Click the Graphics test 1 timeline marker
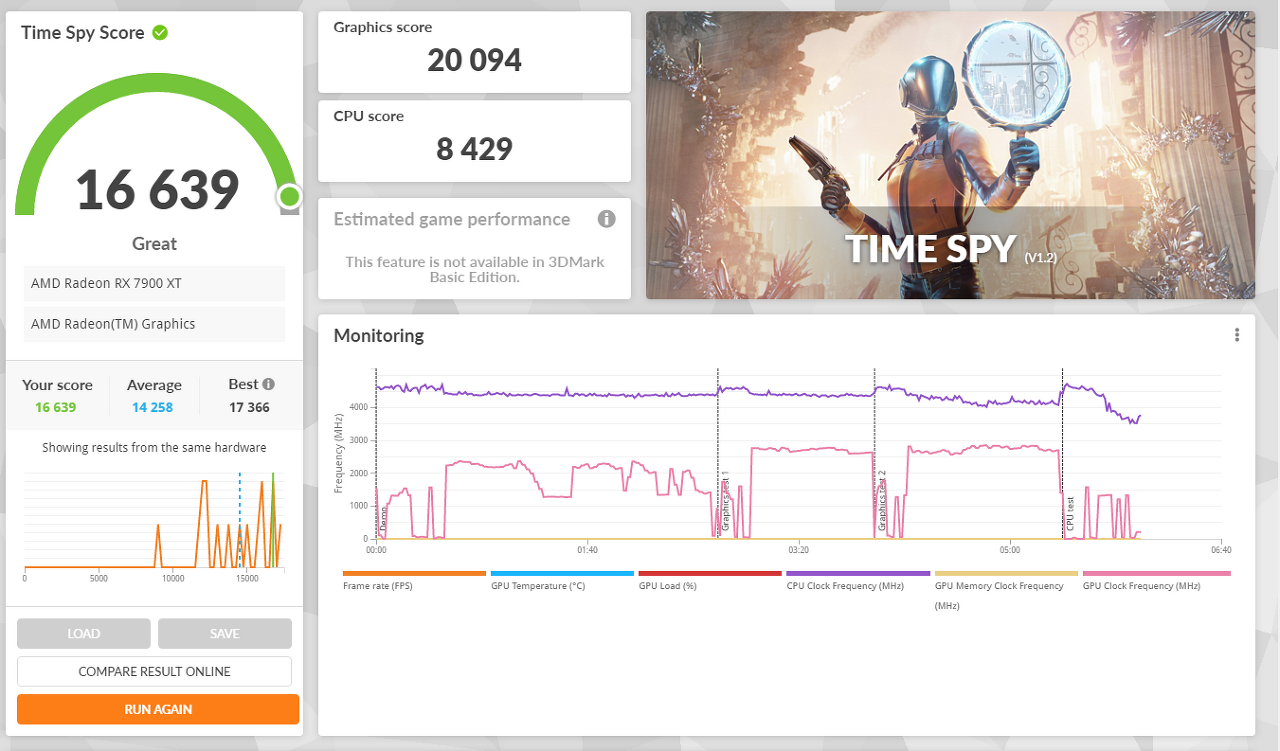 point(725,501)
